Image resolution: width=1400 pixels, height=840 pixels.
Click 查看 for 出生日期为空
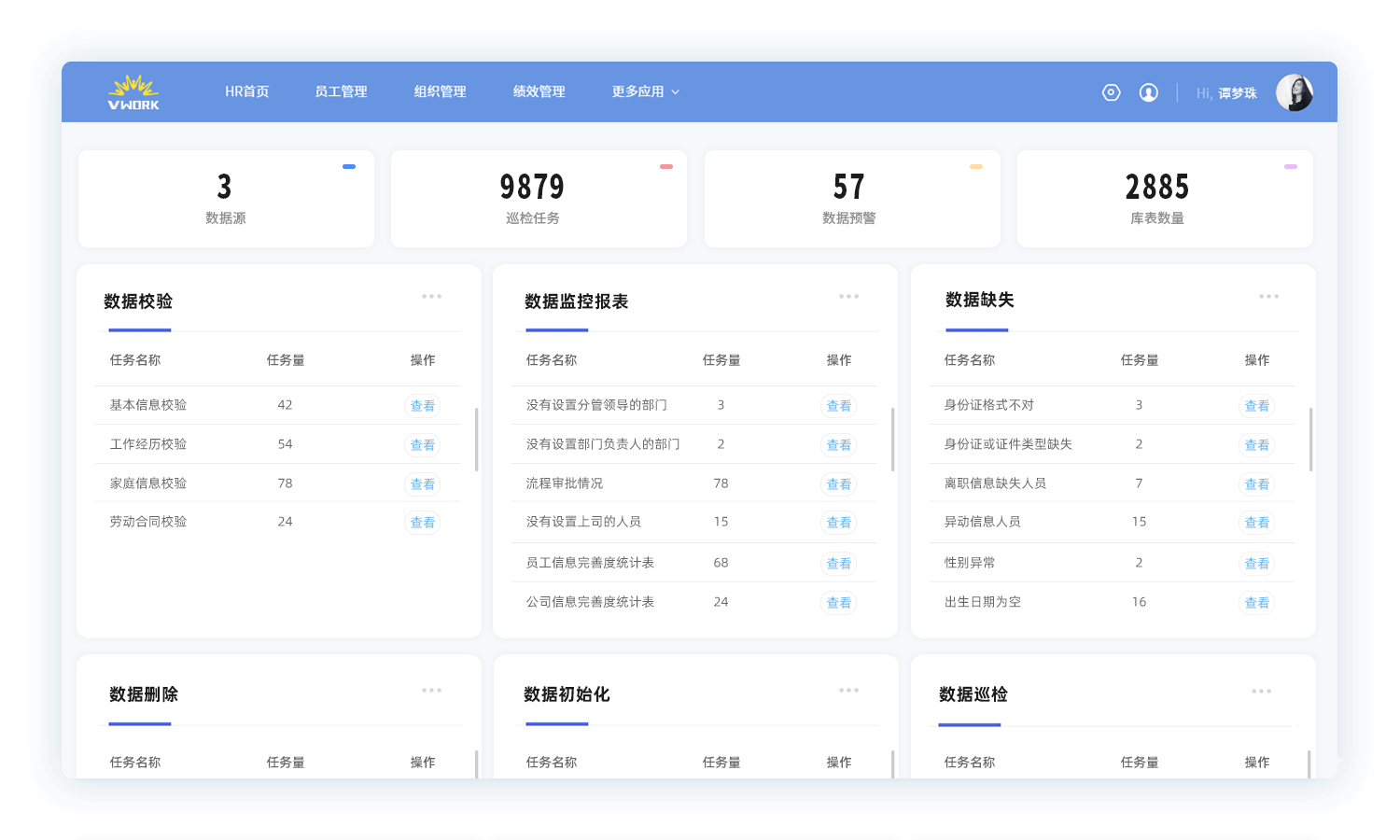[x=1257, y=603]
